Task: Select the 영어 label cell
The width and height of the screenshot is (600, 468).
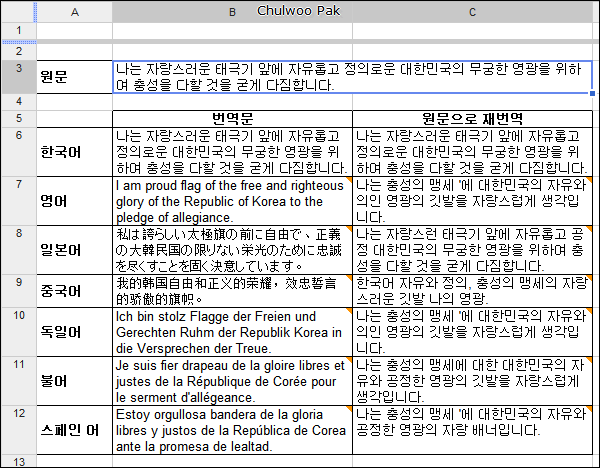Action: pyautogui.click(x=75, y=201)
